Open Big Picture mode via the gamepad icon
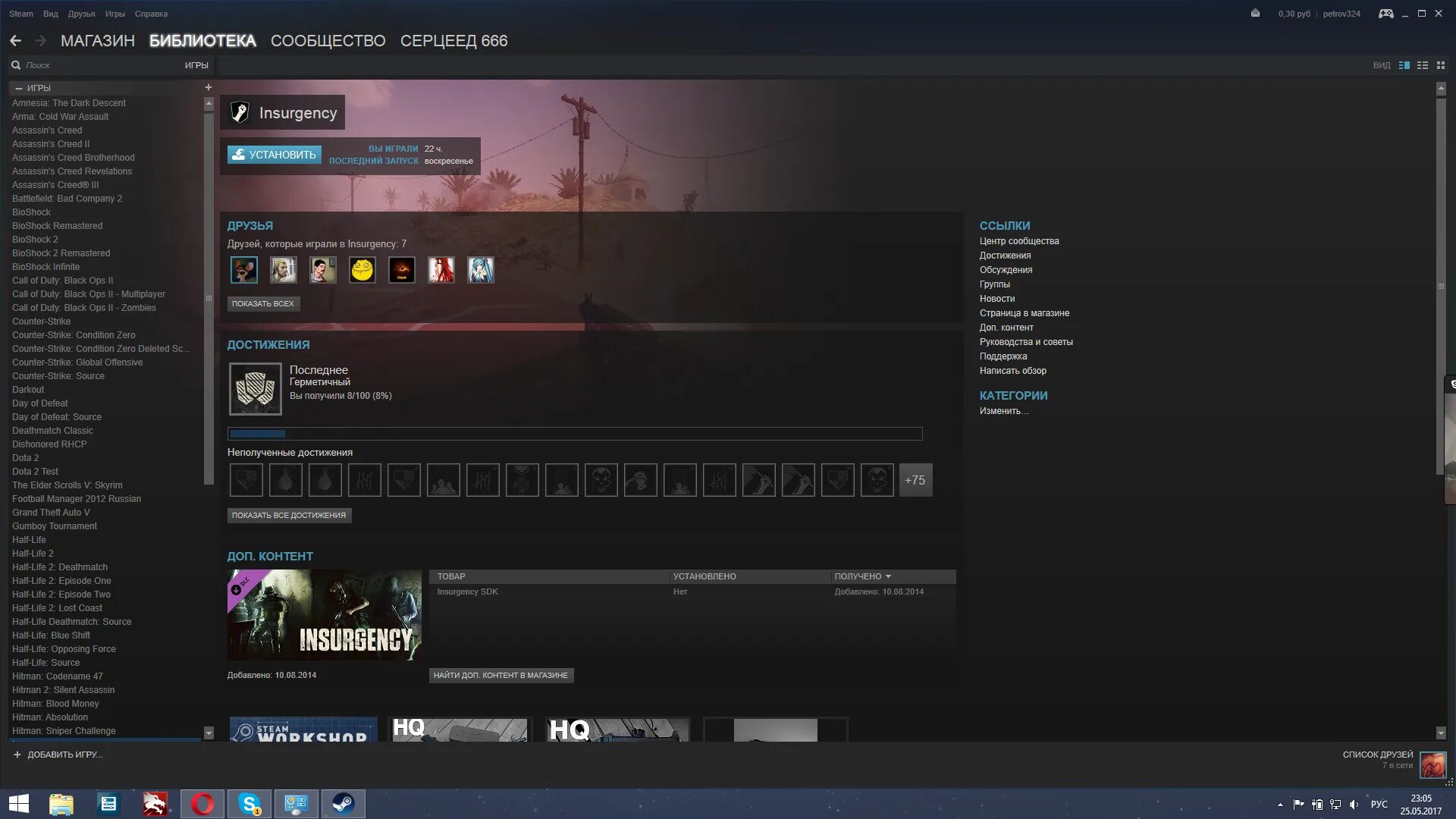Image resolution: width=1456 pixels, height=819 pixels. click(1385, 14)
